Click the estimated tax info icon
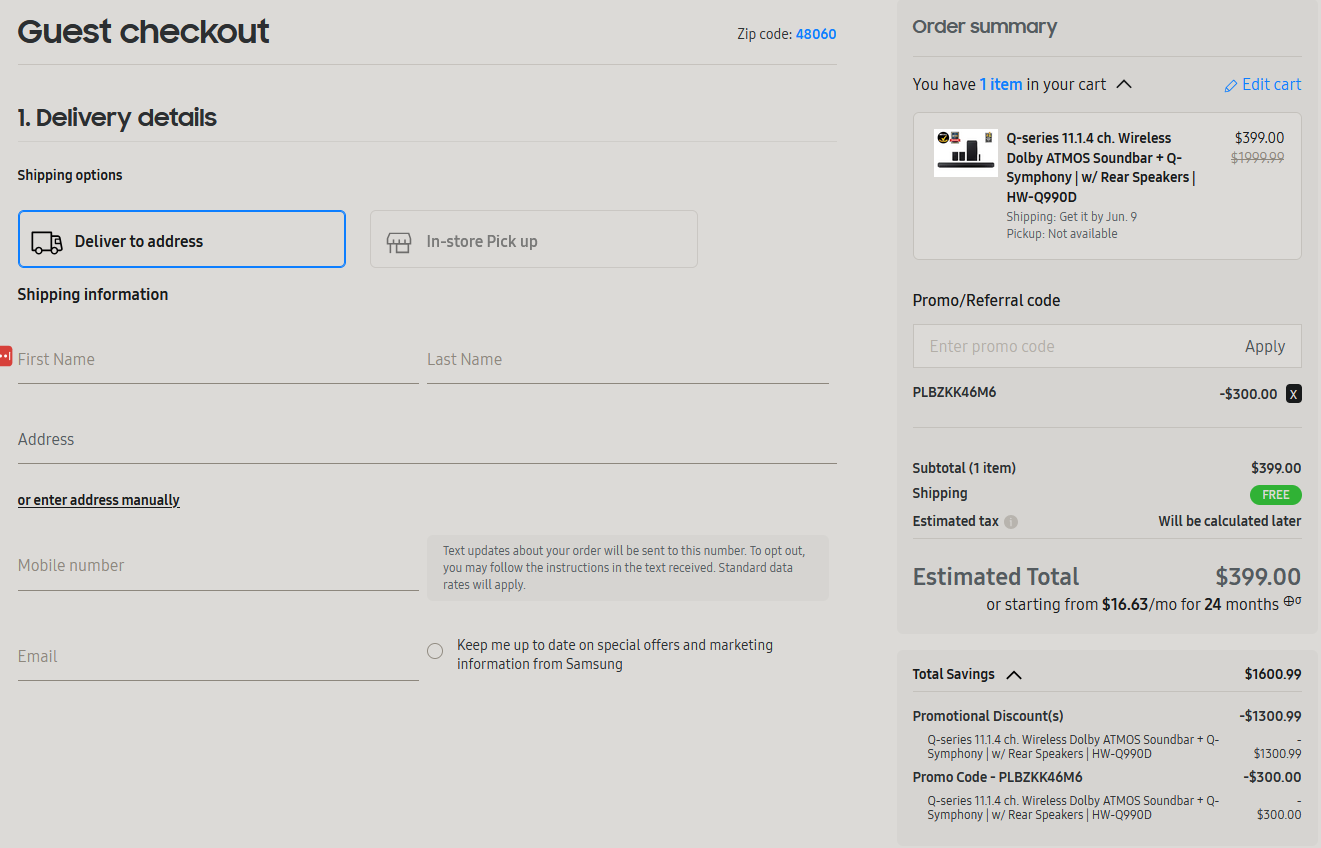The height and width of the screenshot is (848, 1321). (1011, 522)
